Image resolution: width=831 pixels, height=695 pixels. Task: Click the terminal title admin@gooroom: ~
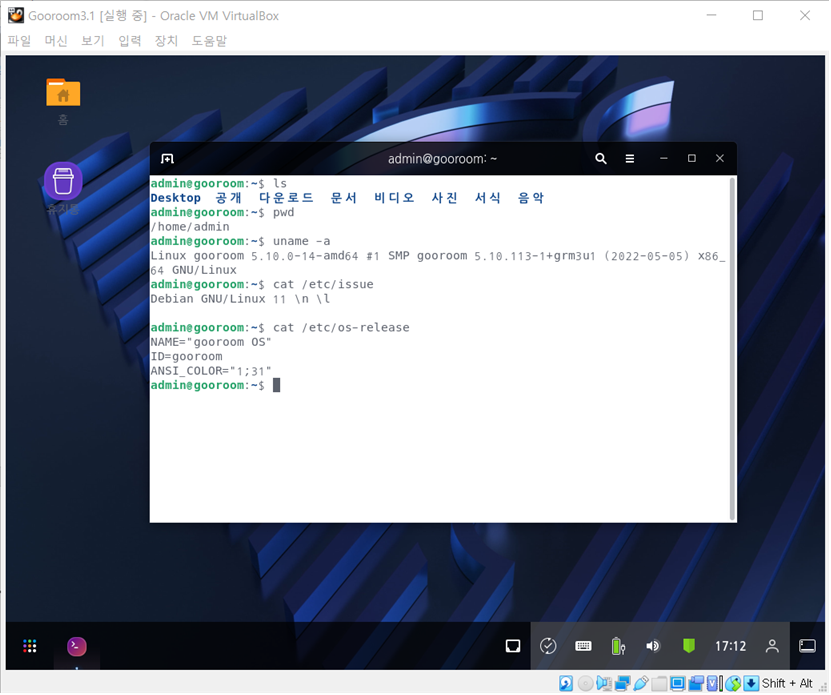[443, 159]
